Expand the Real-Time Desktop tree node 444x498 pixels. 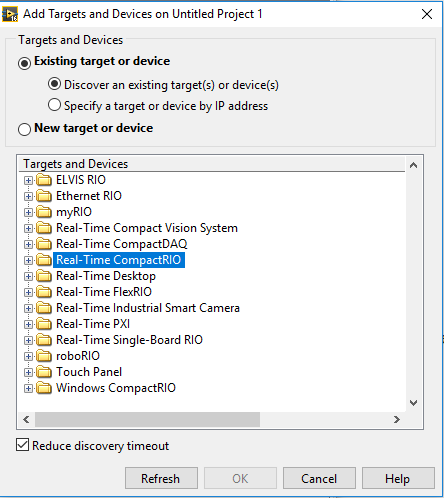[28, 276]
